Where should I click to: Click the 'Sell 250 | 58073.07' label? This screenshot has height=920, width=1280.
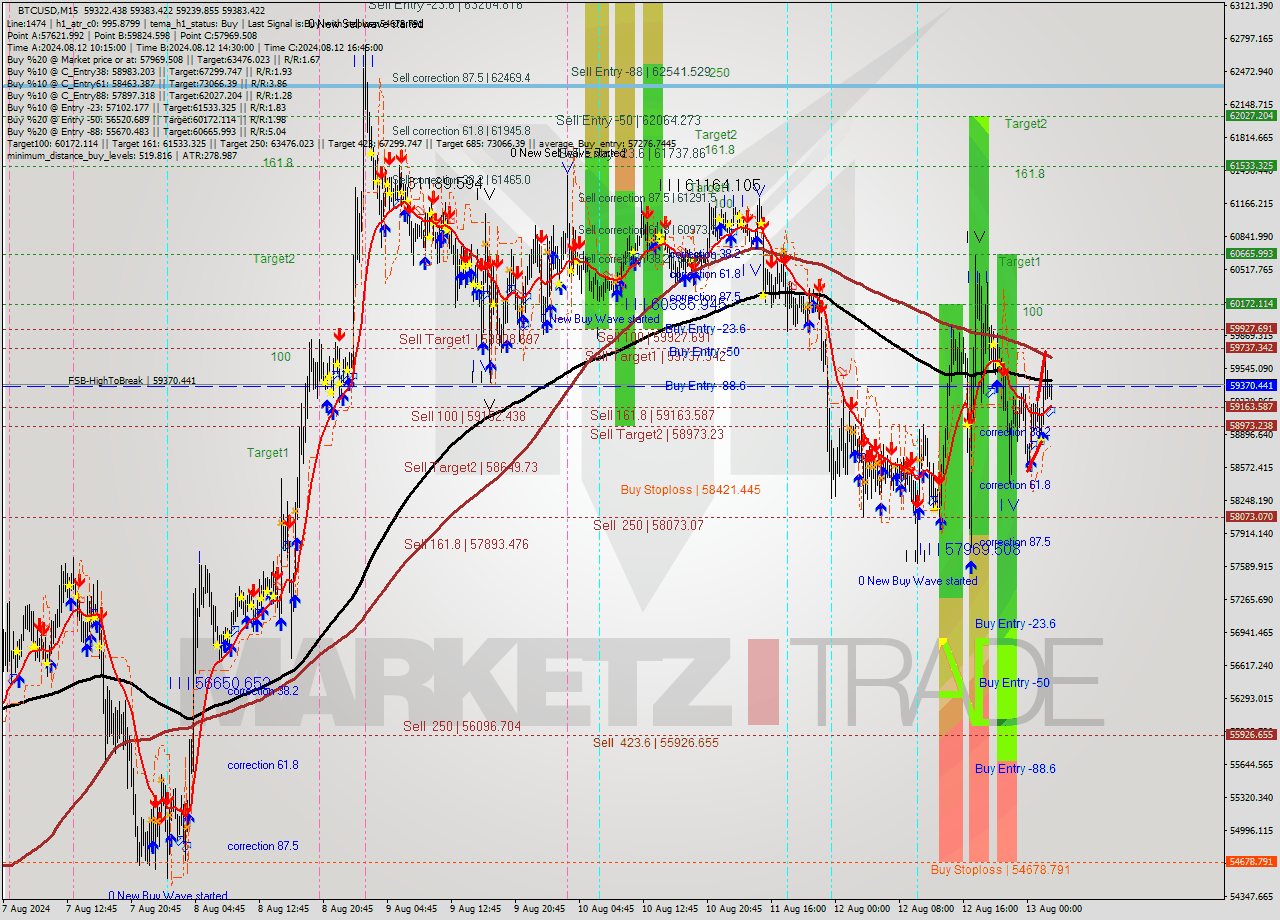coord(648,525)
